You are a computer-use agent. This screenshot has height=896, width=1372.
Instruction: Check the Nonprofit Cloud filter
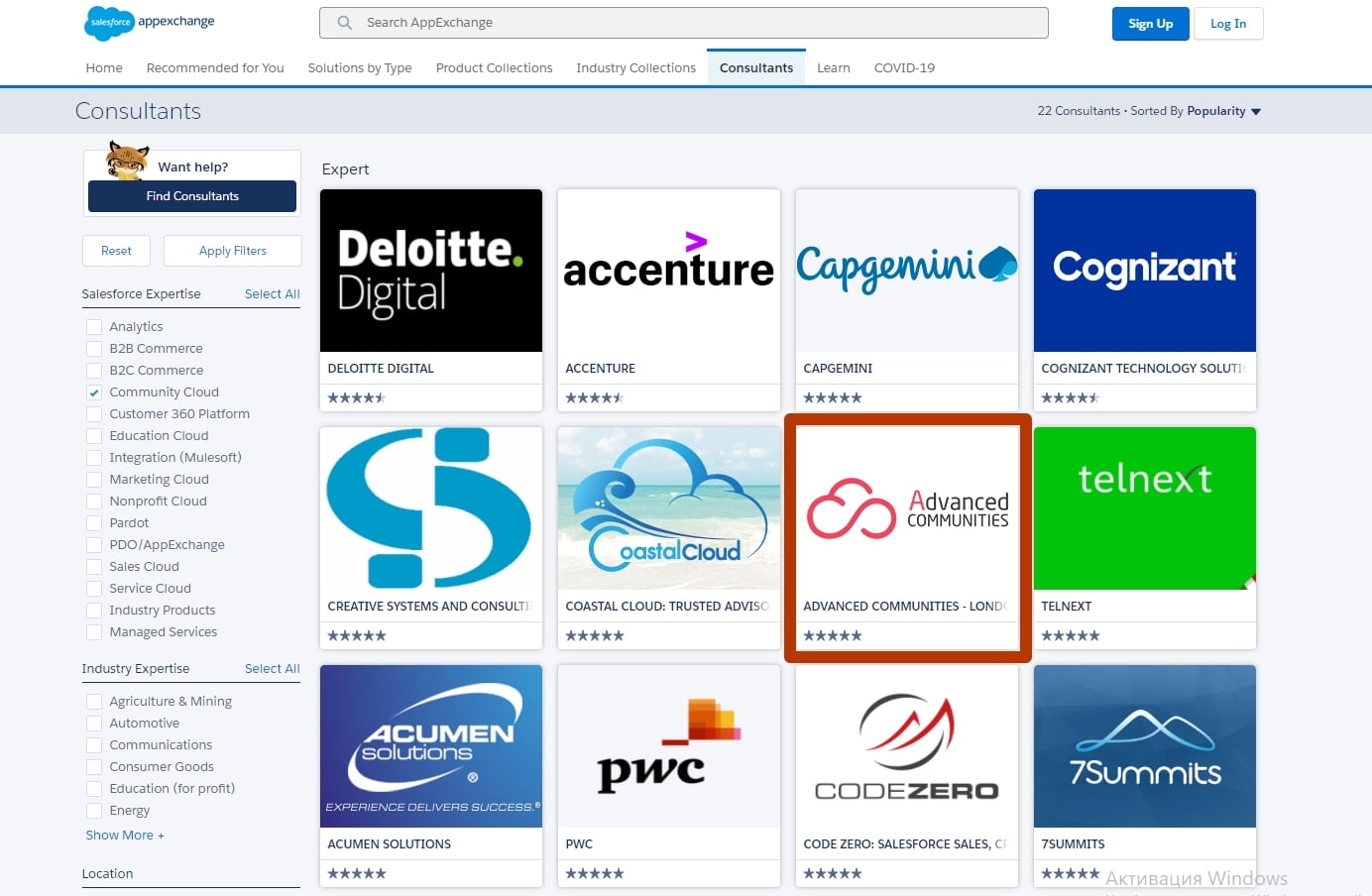pos(94,501)
